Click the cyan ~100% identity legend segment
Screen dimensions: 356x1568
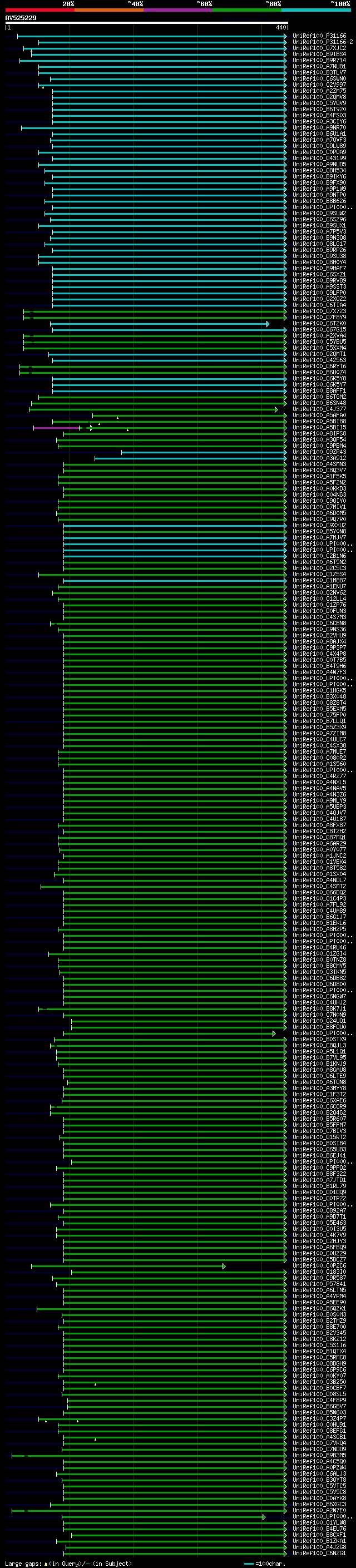click(316, 10)
